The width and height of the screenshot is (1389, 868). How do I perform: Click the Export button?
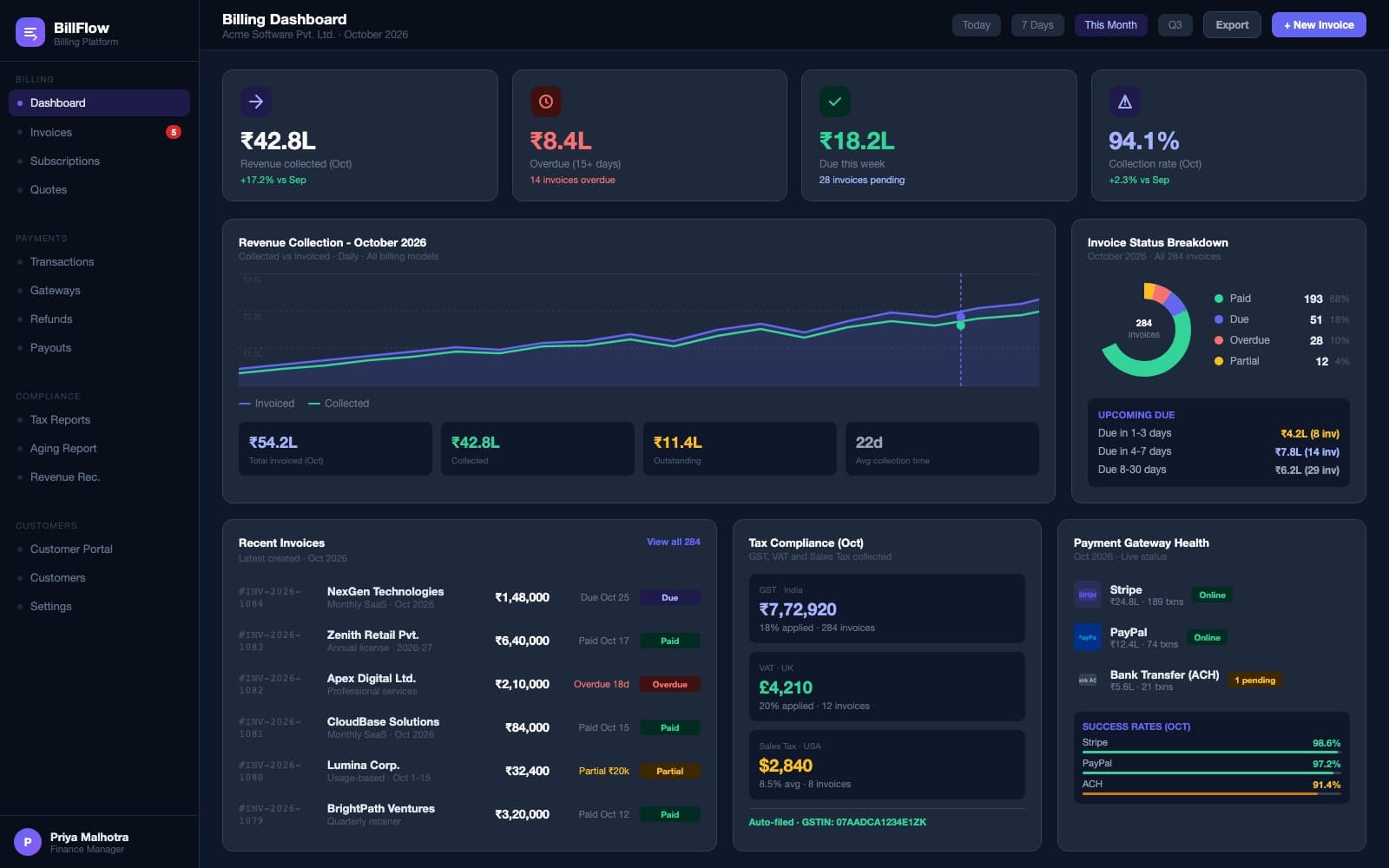pyautogui.click(x=1232, y=25)
